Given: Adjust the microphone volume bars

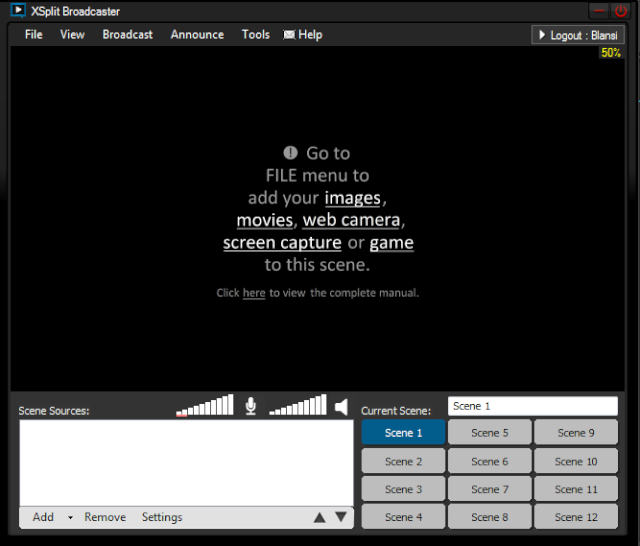Looking at the screenshot, I should 204,405.
